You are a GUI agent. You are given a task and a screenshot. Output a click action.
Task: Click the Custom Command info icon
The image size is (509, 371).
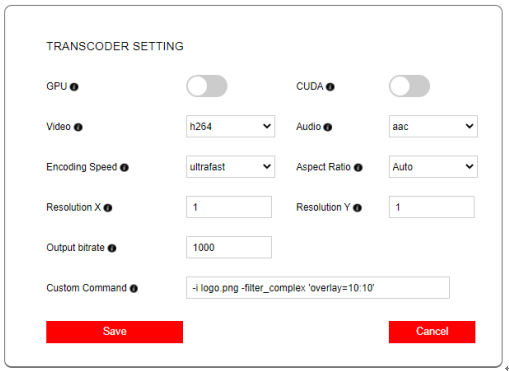134,289
